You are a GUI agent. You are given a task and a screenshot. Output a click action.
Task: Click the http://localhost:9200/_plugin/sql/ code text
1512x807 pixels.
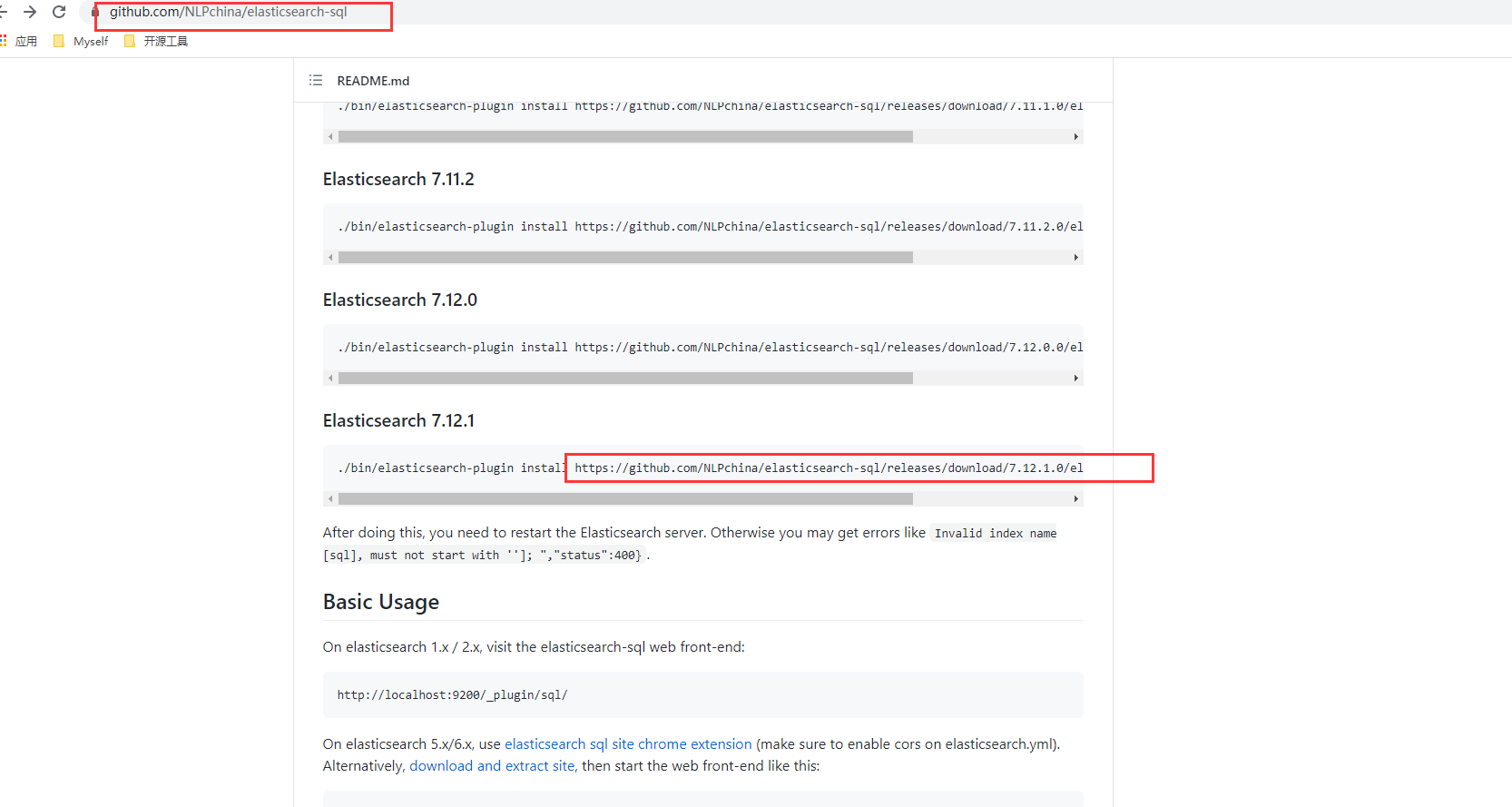pos(452,695)
